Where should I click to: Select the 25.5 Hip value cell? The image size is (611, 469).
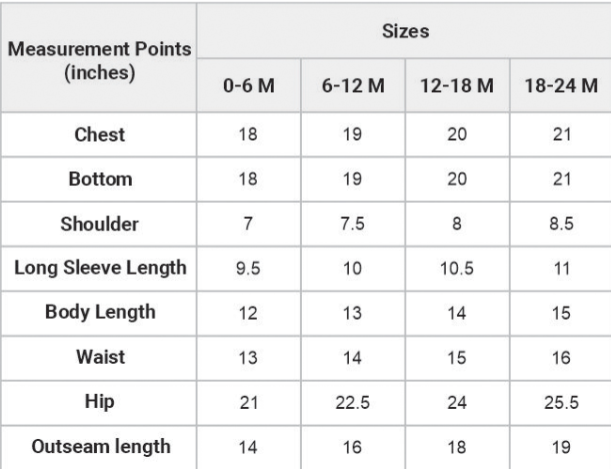561,402
